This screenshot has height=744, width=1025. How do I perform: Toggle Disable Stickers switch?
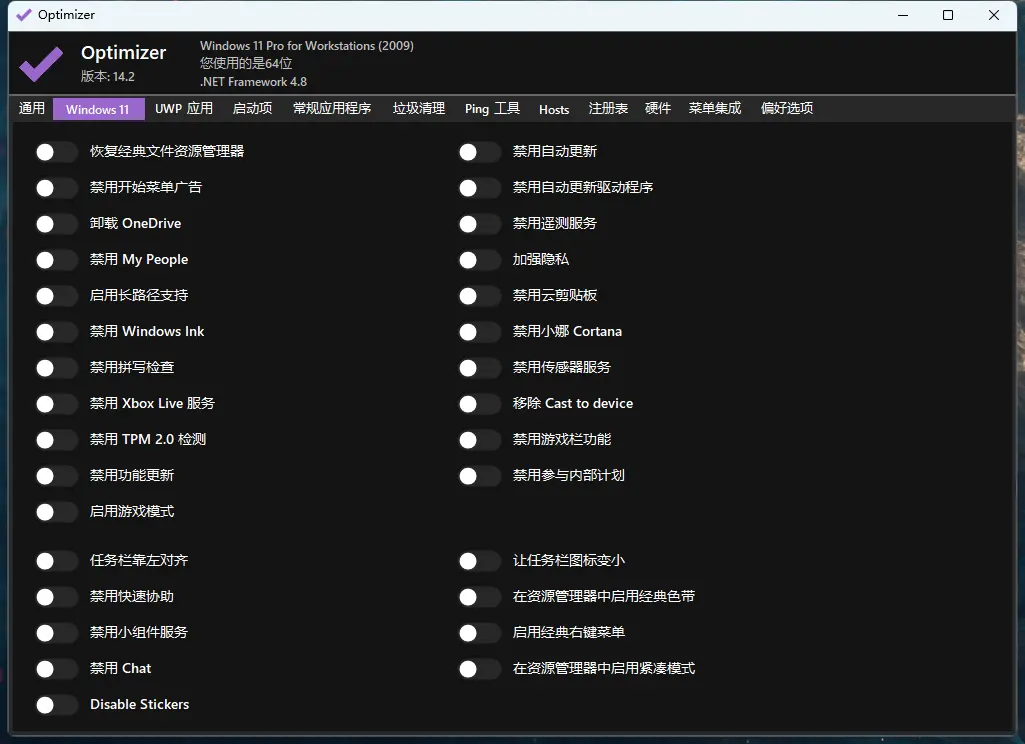[57, 705]
